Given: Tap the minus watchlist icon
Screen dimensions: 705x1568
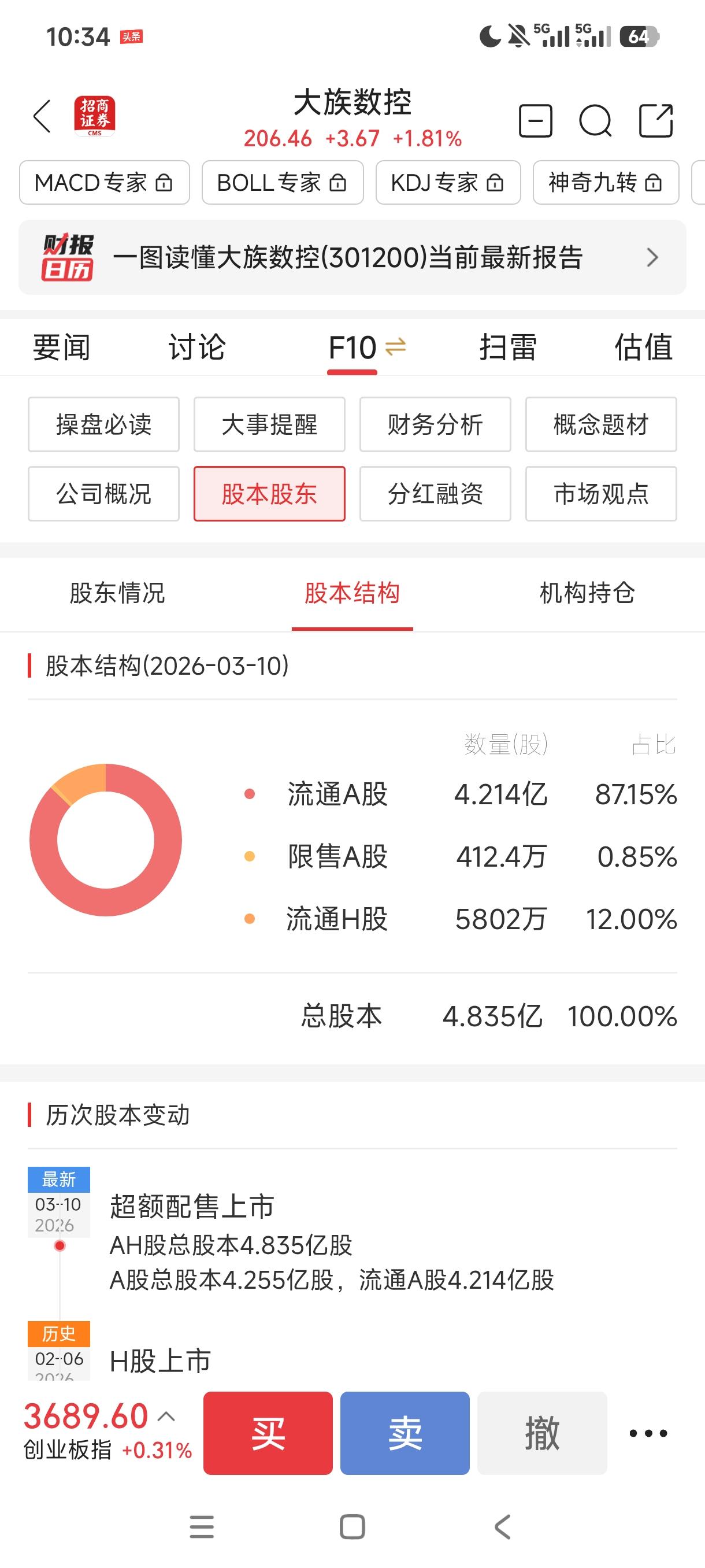Looking at the screenshot, I should click(535, 120).
